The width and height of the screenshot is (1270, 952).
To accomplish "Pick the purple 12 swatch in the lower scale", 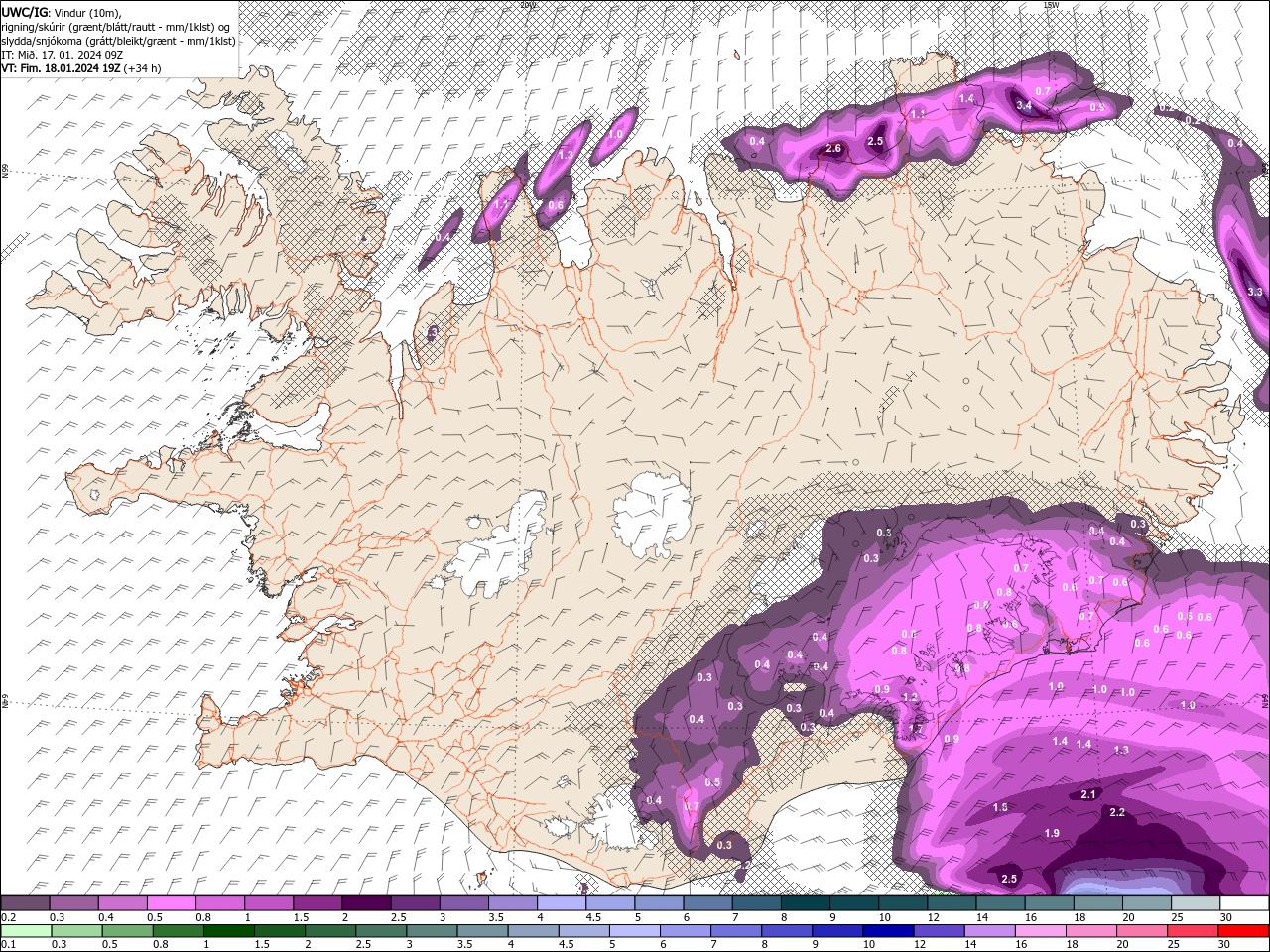I will coord(938,931).
